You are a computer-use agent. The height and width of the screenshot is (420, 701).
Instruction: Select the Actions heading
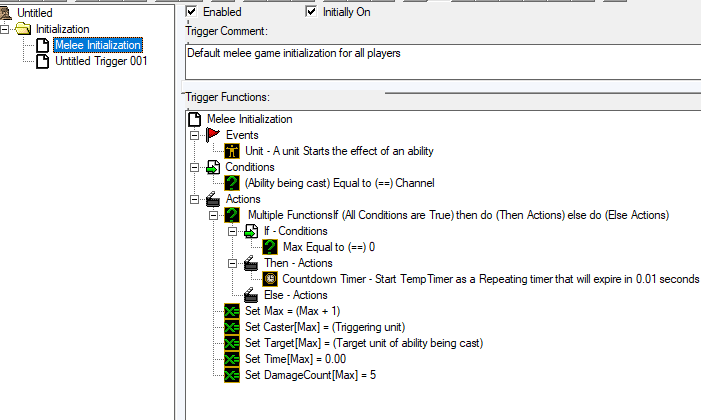tap(243, 199)
